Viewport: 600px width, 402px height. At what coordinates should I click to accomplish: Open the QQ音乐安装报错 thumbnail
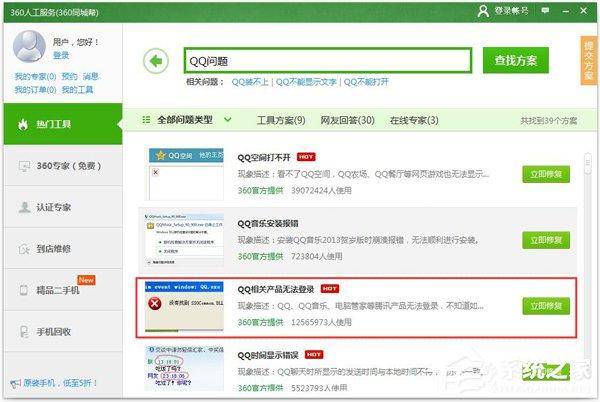coord(184,240)
